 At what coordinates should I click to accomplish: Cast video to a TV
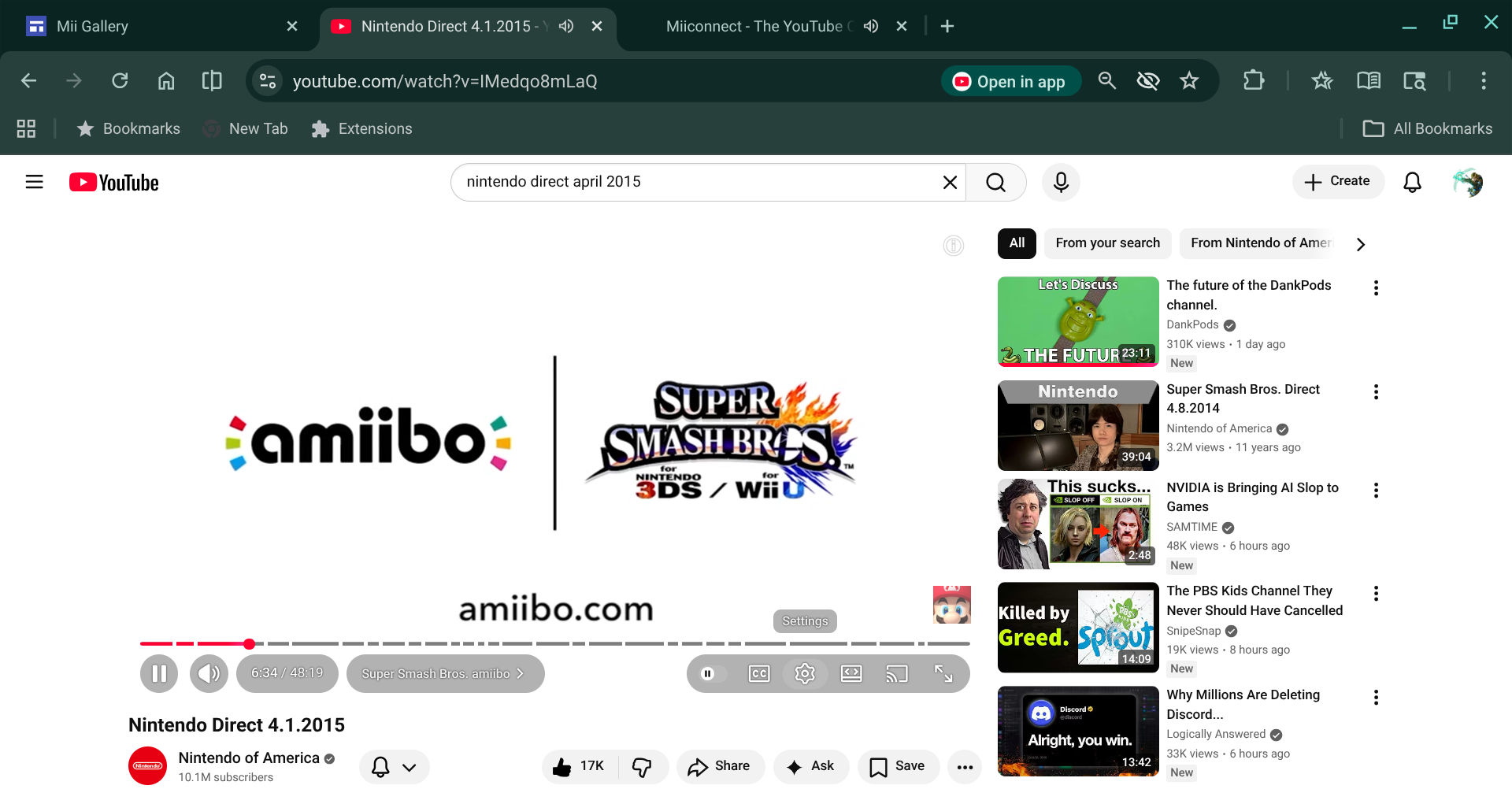pos(897,674)
